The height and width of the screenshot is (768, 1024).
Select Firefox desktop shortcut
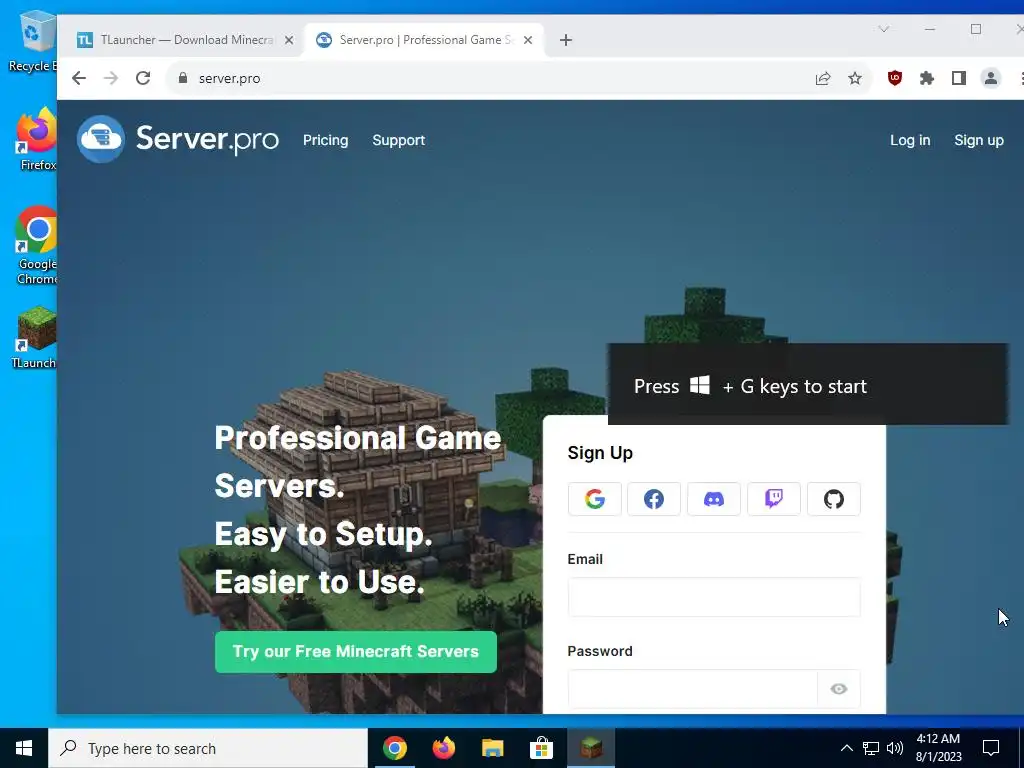[x=36, y=139]
